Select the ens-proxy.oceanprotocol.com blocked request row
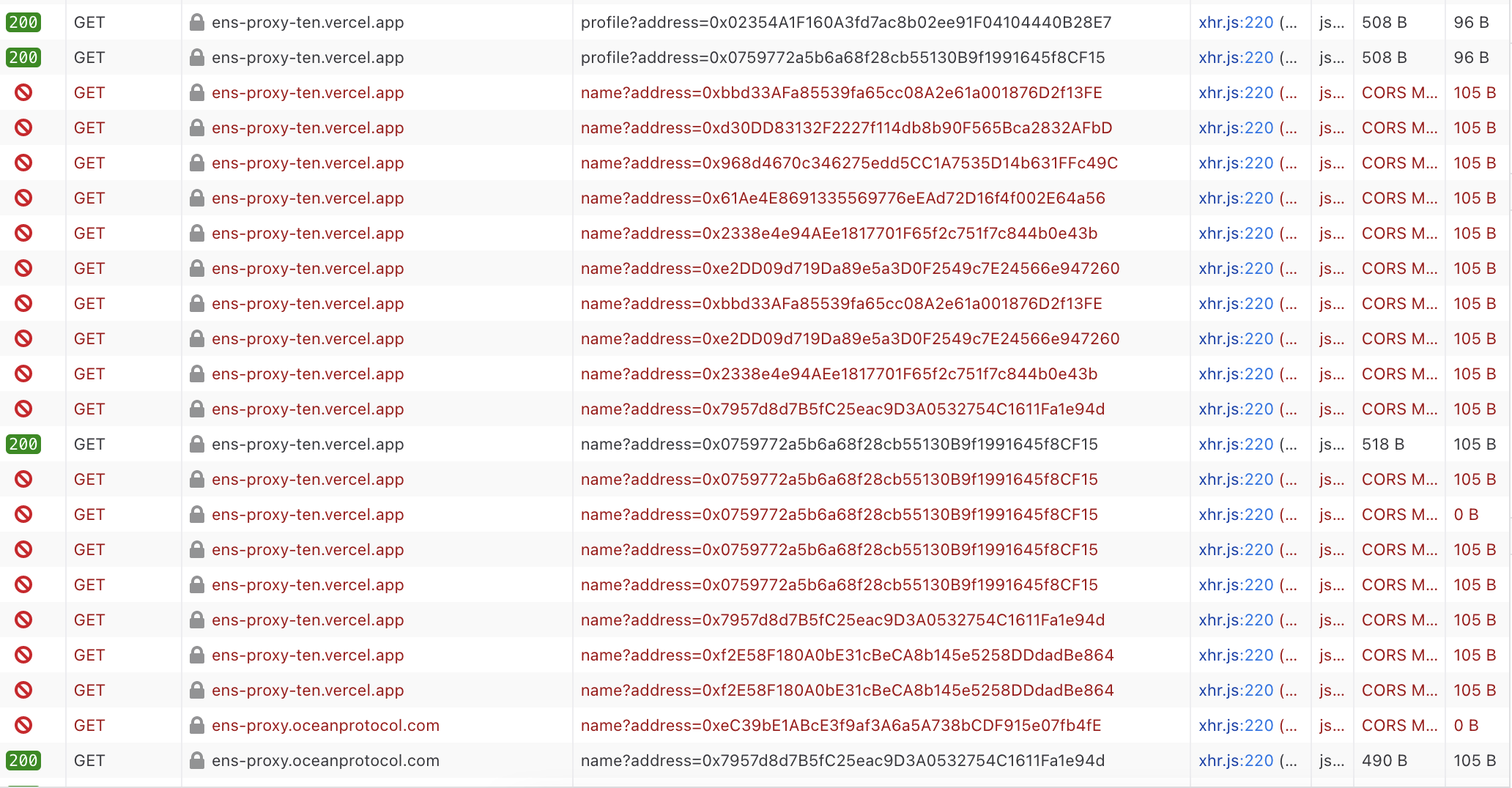 [842, 725]
